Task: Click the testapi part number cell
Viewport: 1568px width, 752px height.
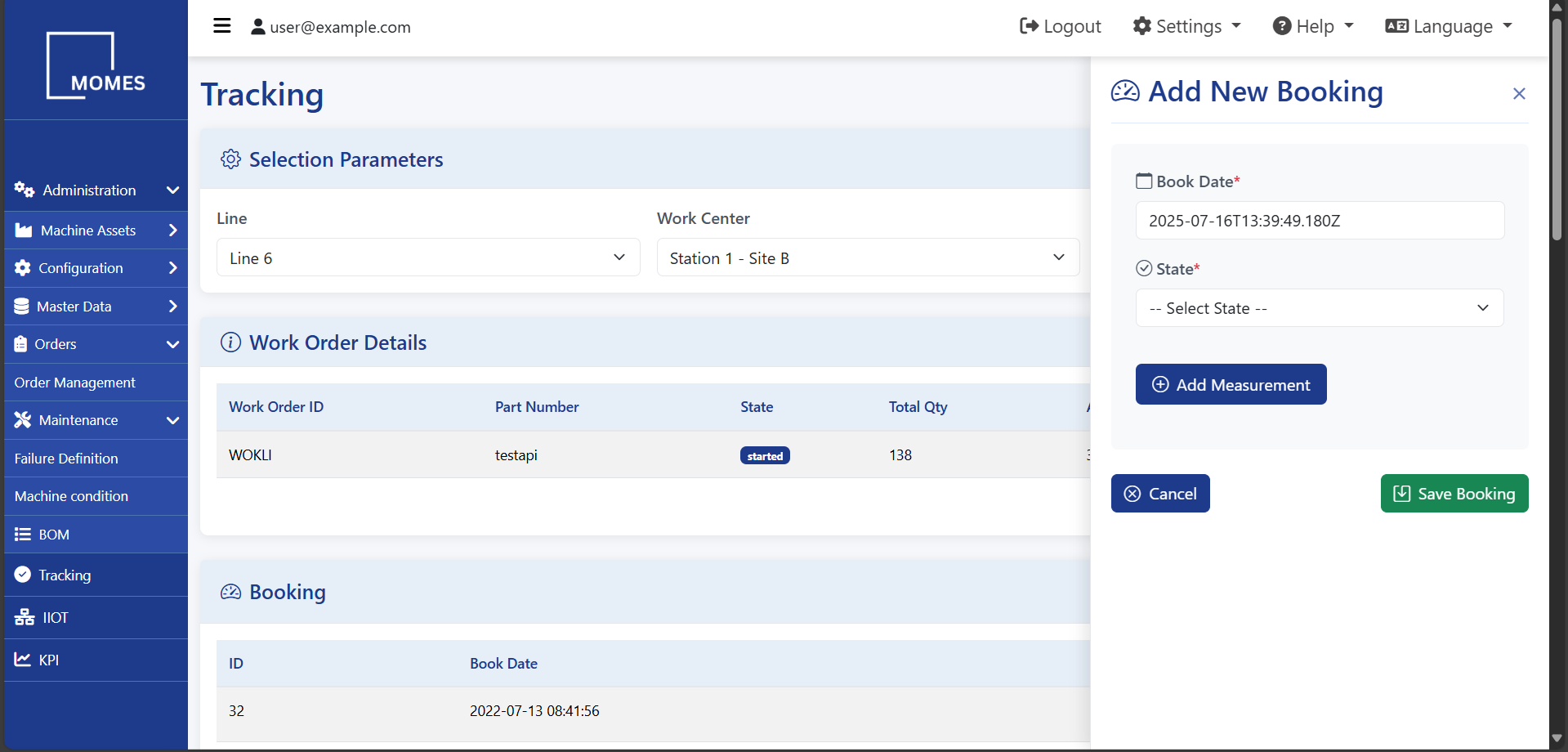Action: coord(516,455)
